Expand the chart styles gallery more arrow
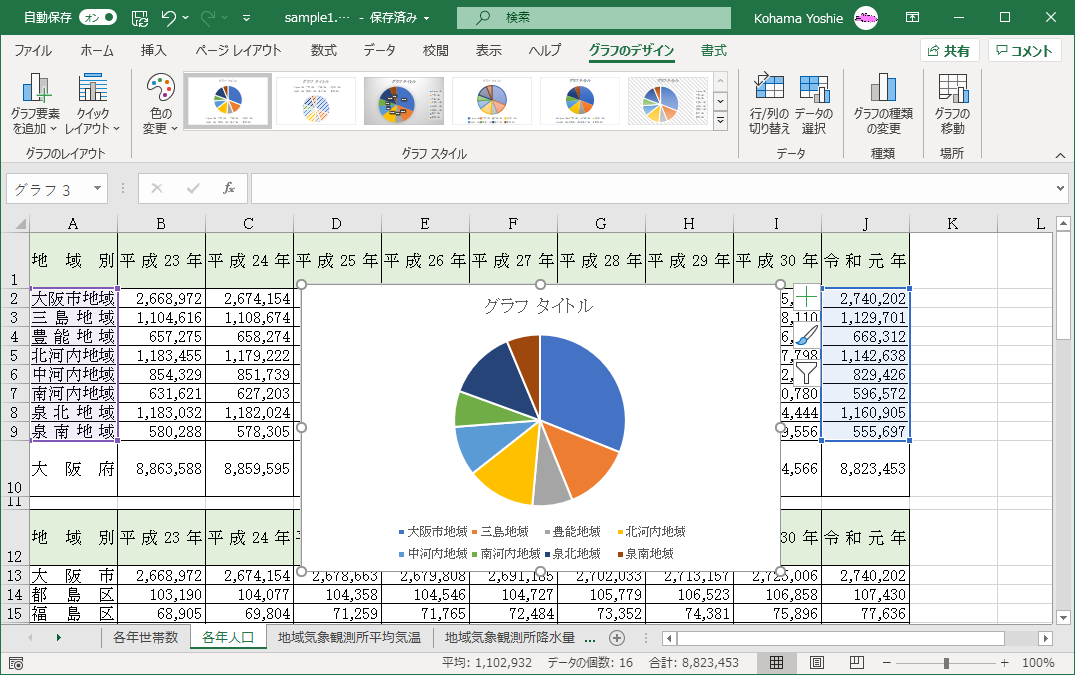This screenshot has height=675, width=1075. click(x=720, y=119)
